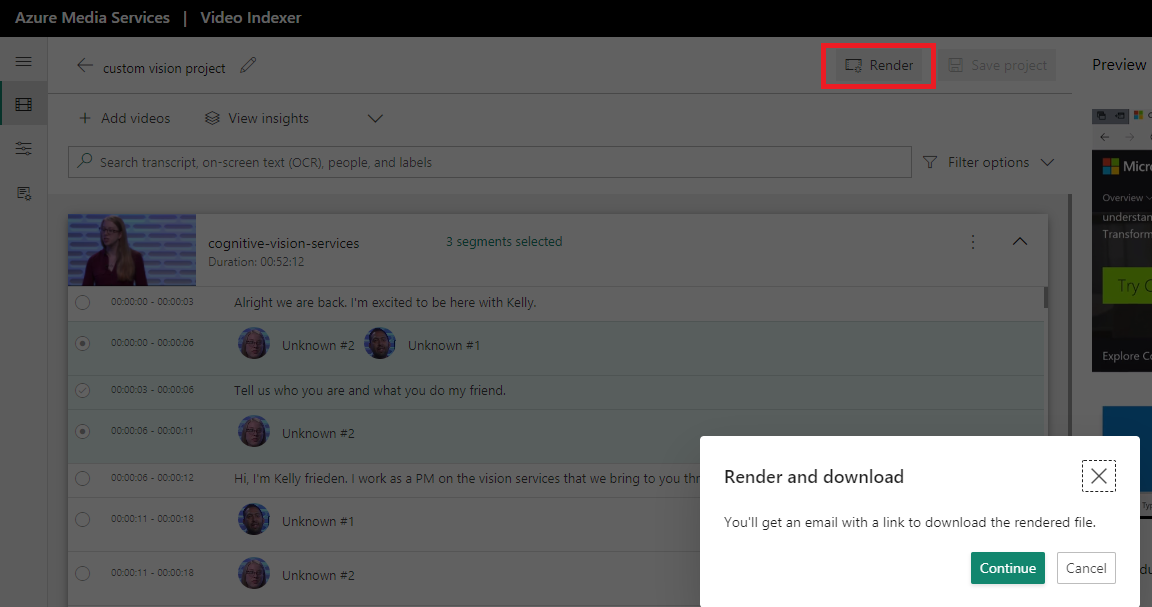The image size is (1152, 607).
Task: Select the 'Hi, I'm Kelly frieden' segment
Action: click(x=82, y=478)
